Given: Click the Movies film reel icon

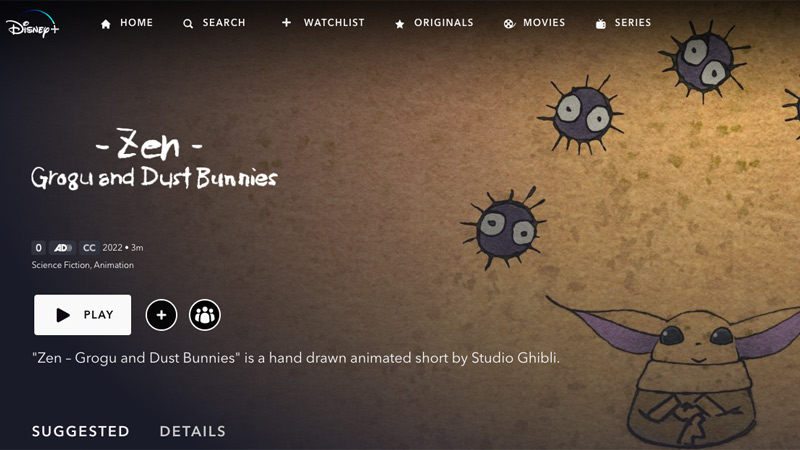Looking at the screenshot, I should coord(509,24).
